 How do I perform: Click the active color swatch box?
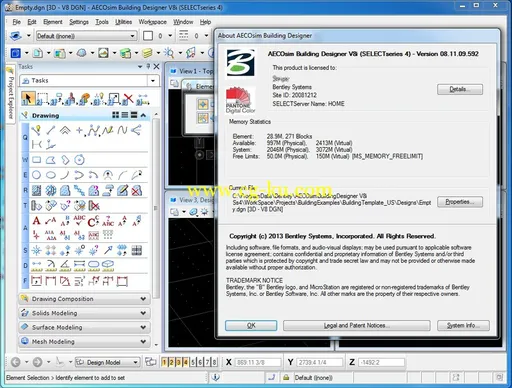pyautogui.click(x=148, y=36)
